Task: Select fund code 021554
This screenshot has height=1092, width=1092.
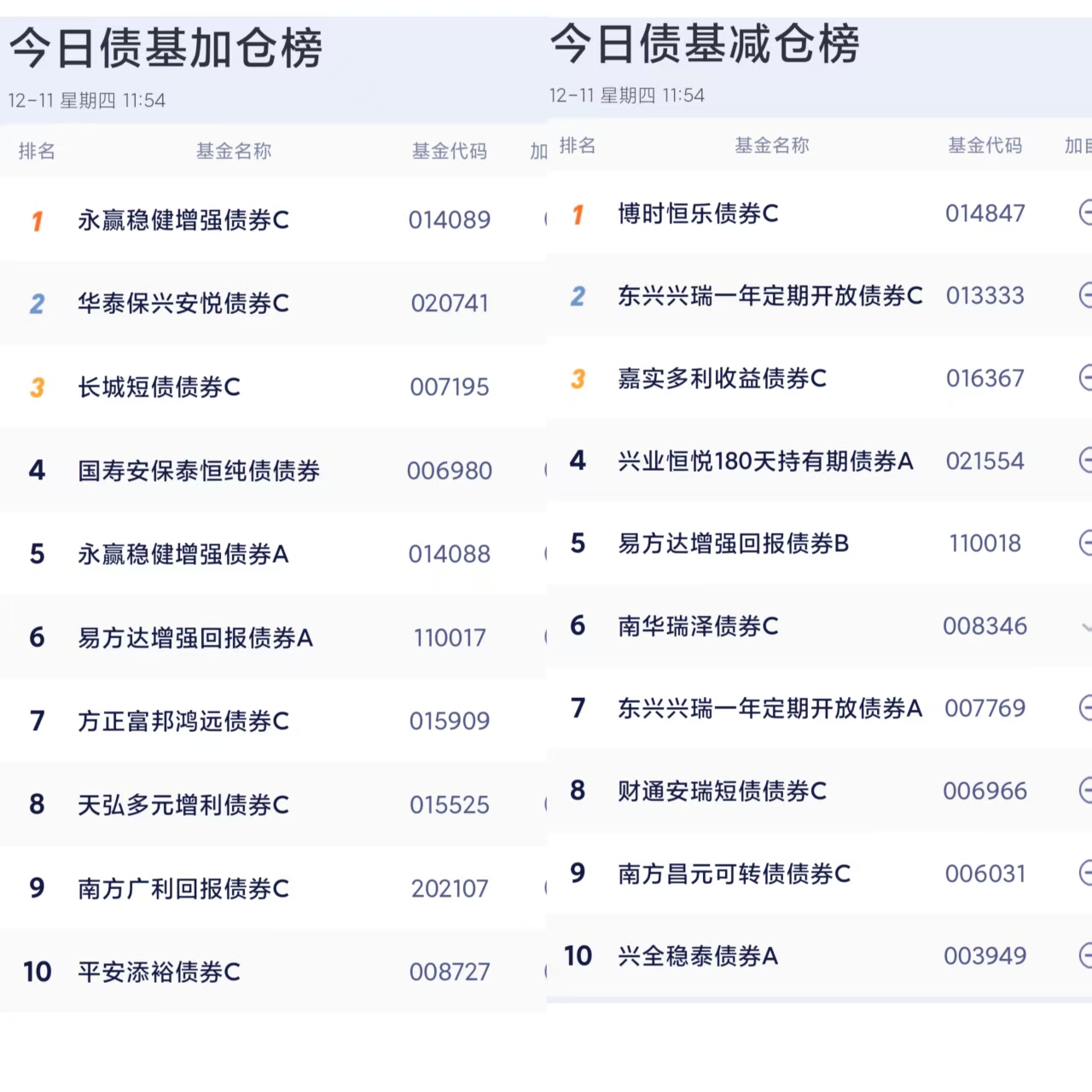Action: tap(985, 461)
